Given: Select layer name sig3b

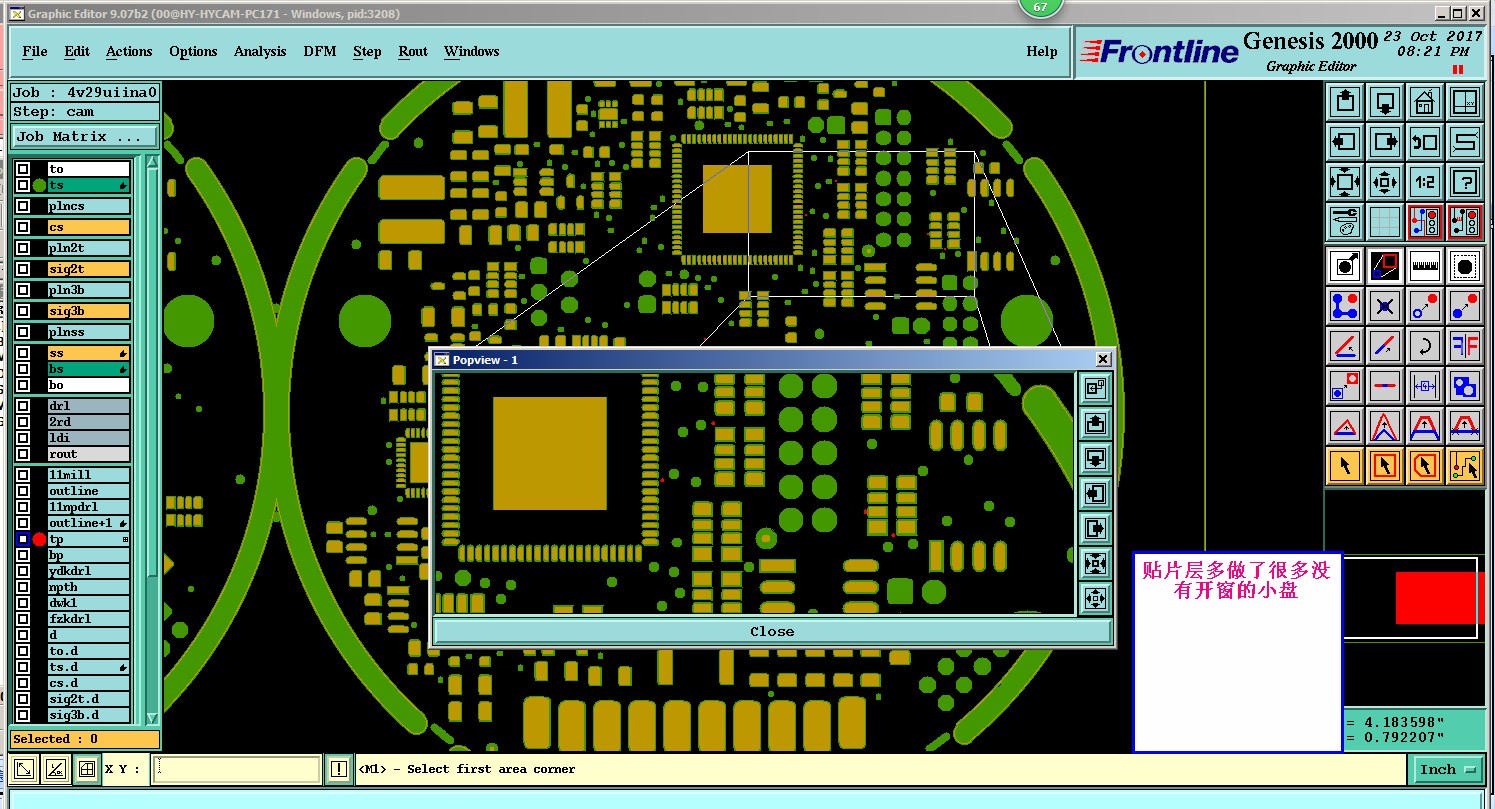Looking at the screenshot, I should click(x=89, y=311).
